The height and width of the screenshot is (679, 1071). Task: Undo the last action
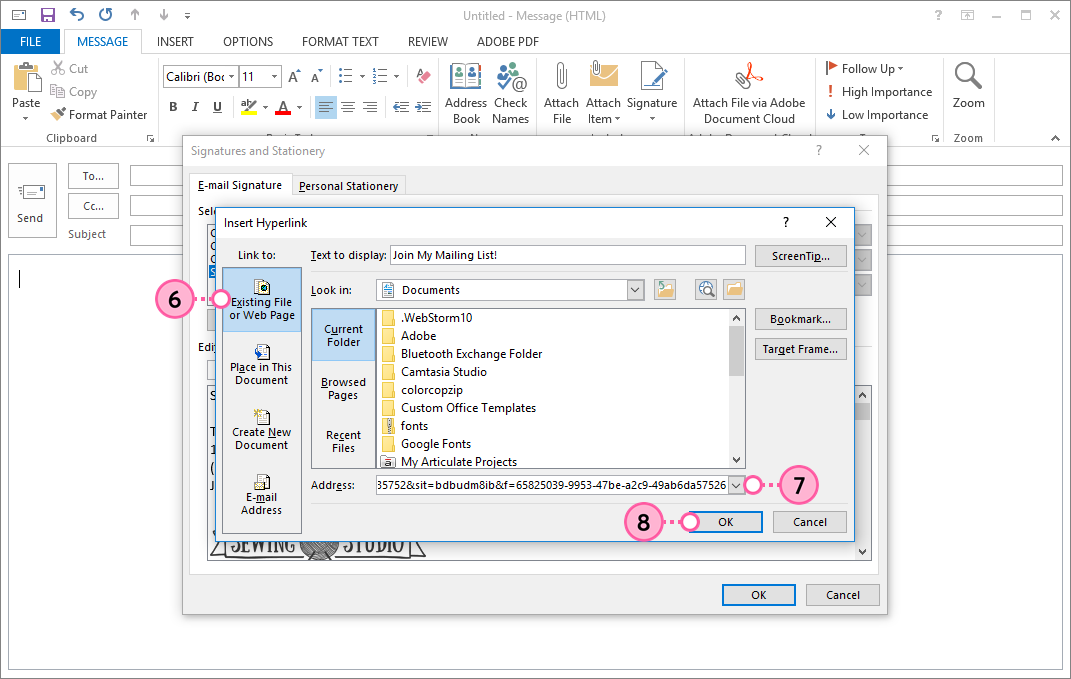click(76, 15)
